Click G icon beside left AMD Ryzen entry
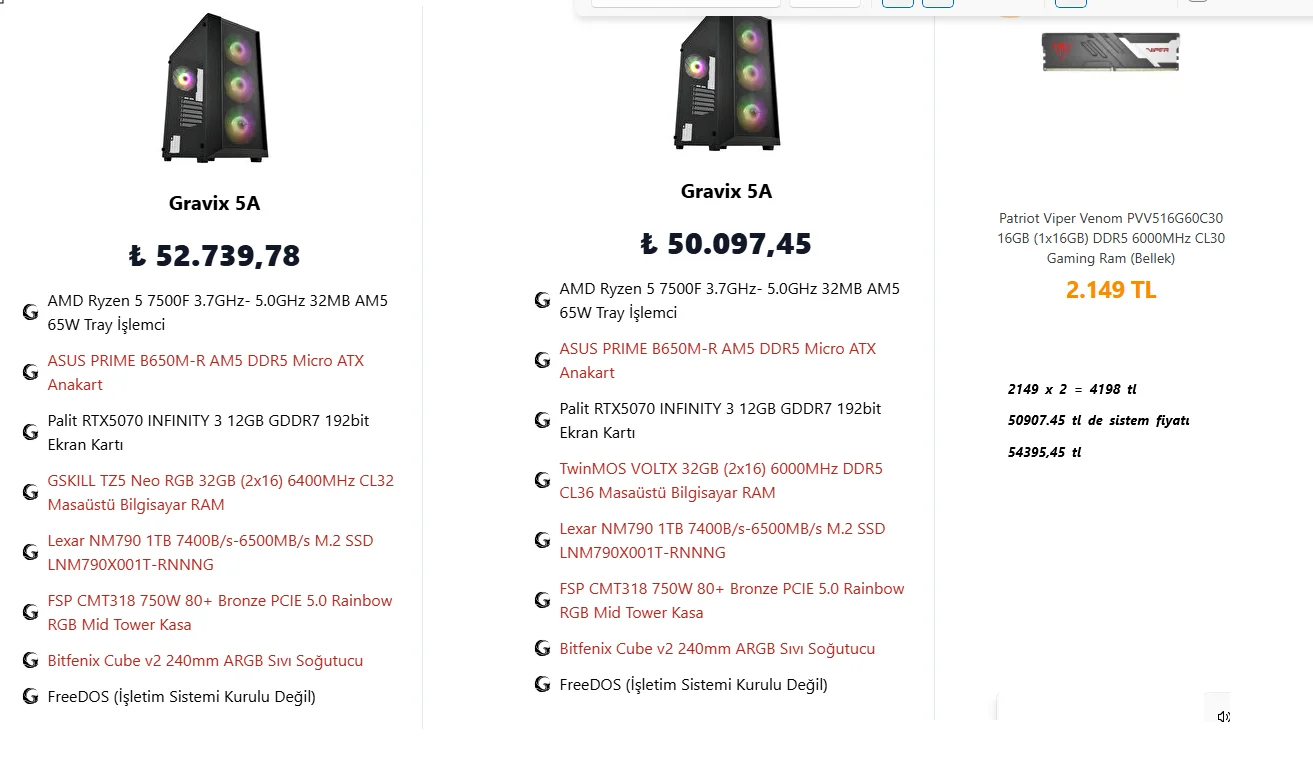1313x774 pixels. pos(31,312)
